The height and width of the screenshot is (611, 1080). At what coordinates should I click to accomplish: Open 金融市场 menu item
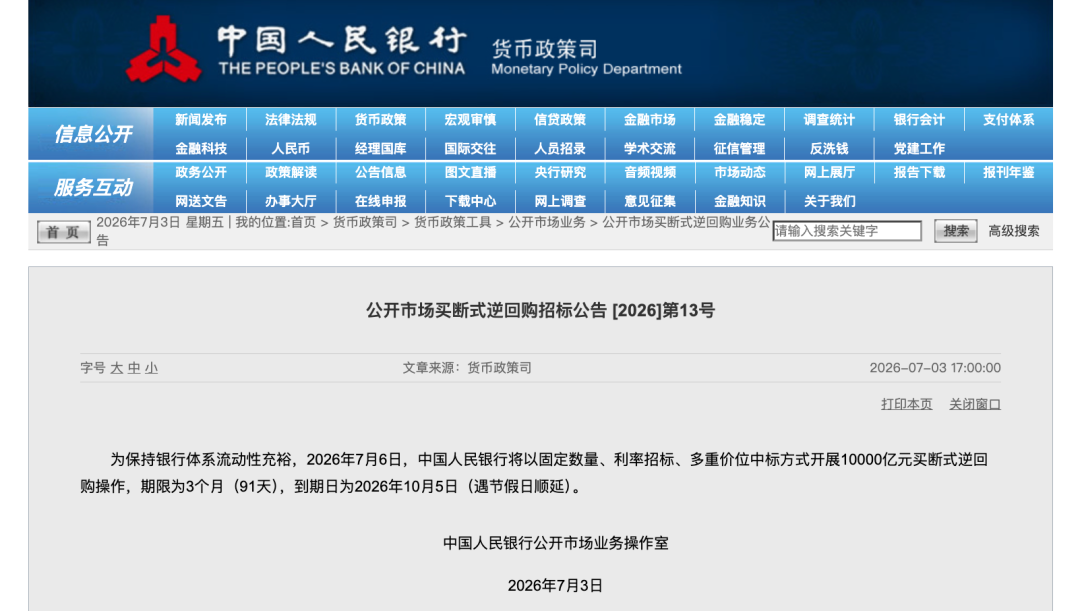(x=650, y=120)
